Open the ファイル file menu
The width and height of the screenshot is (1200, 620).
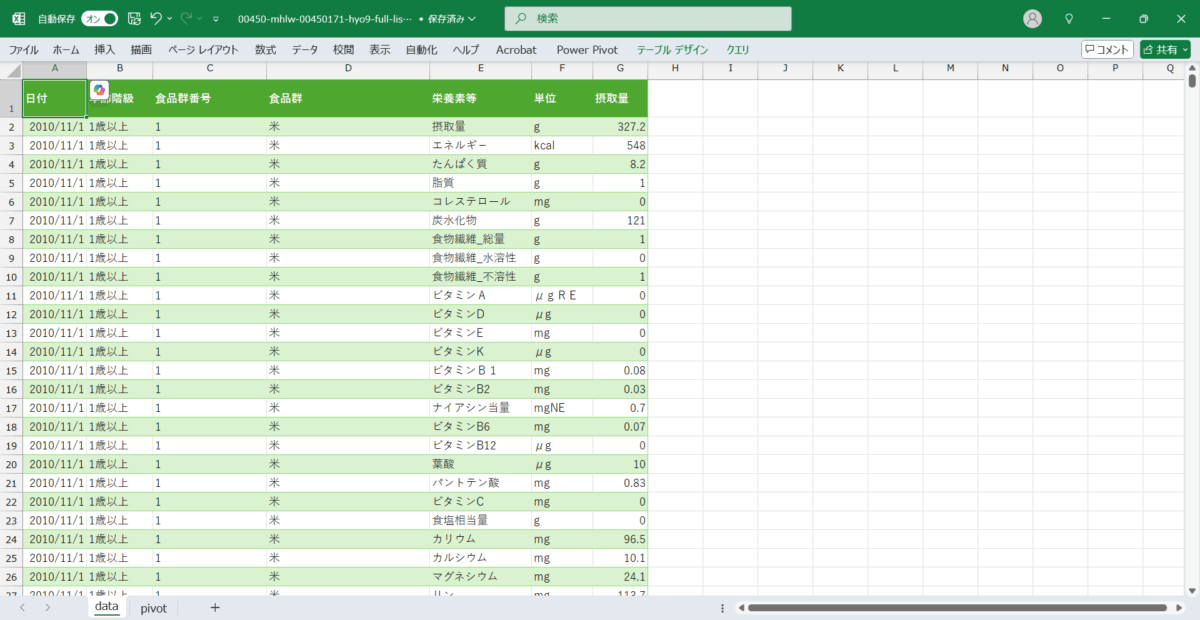point(24,49)
